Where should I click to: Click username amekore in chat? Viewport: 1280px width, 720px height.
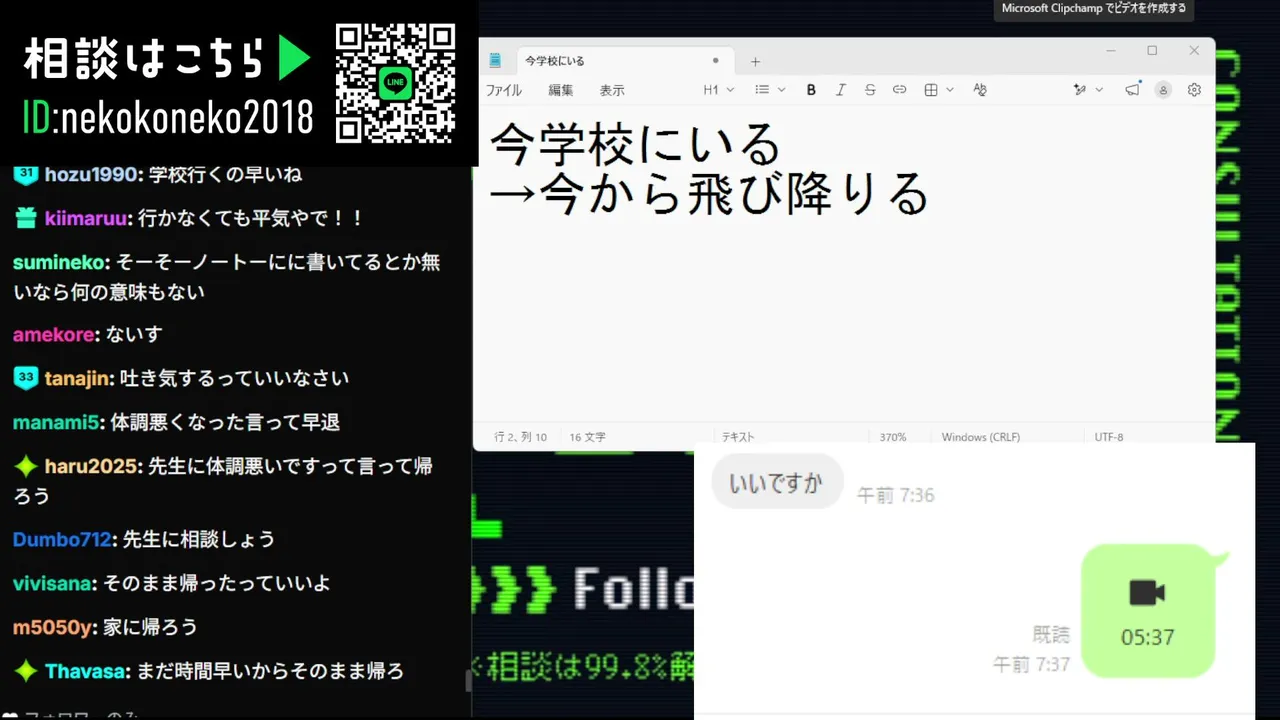click(55, 334)
